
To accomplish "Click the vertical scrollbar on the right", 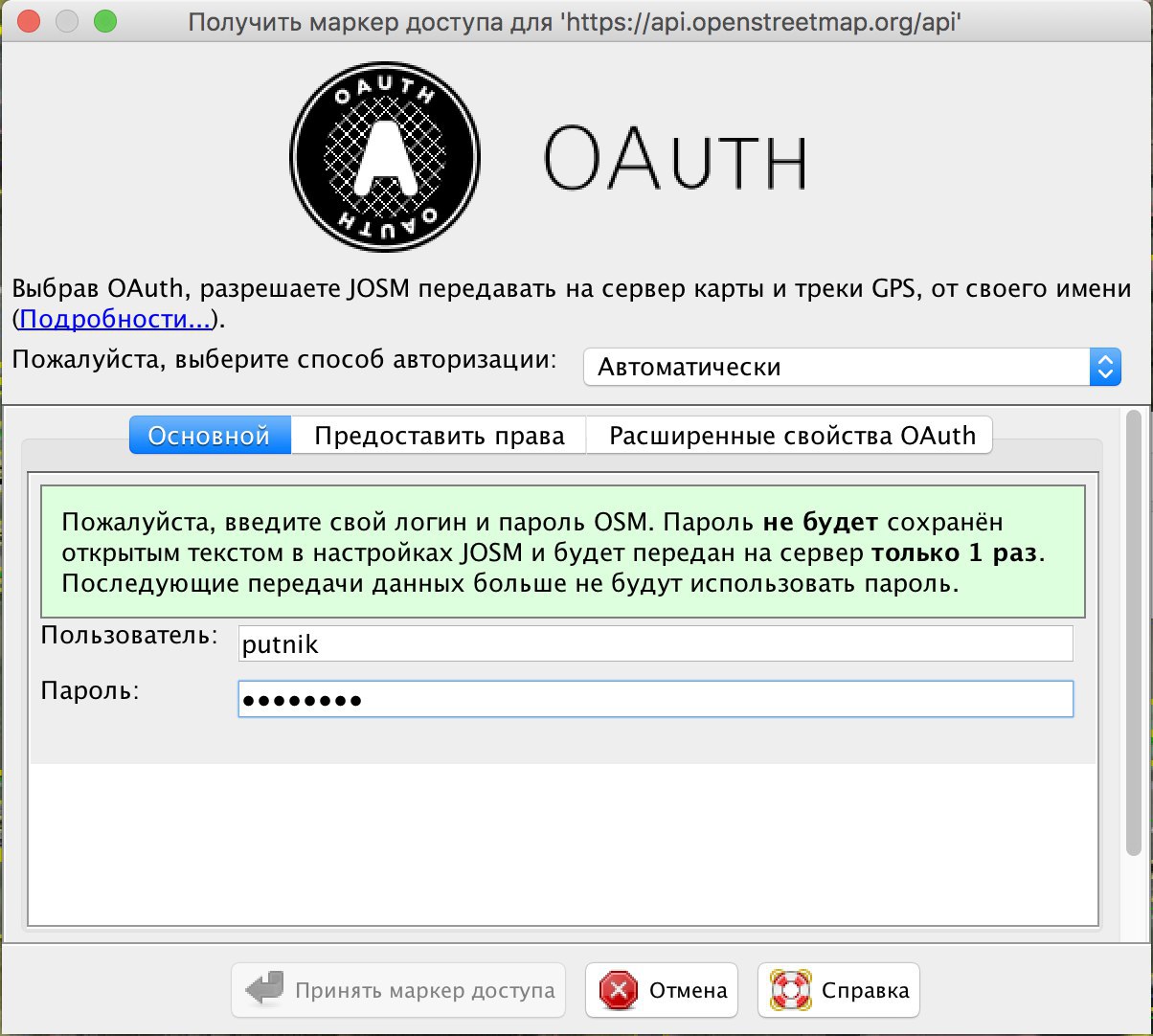I will point(1134,632).
